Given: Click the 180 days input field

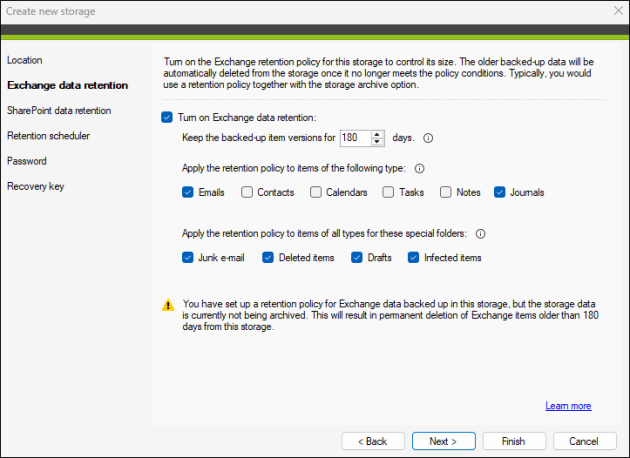Looking at the screenshot, I should [x=356, y=138].
